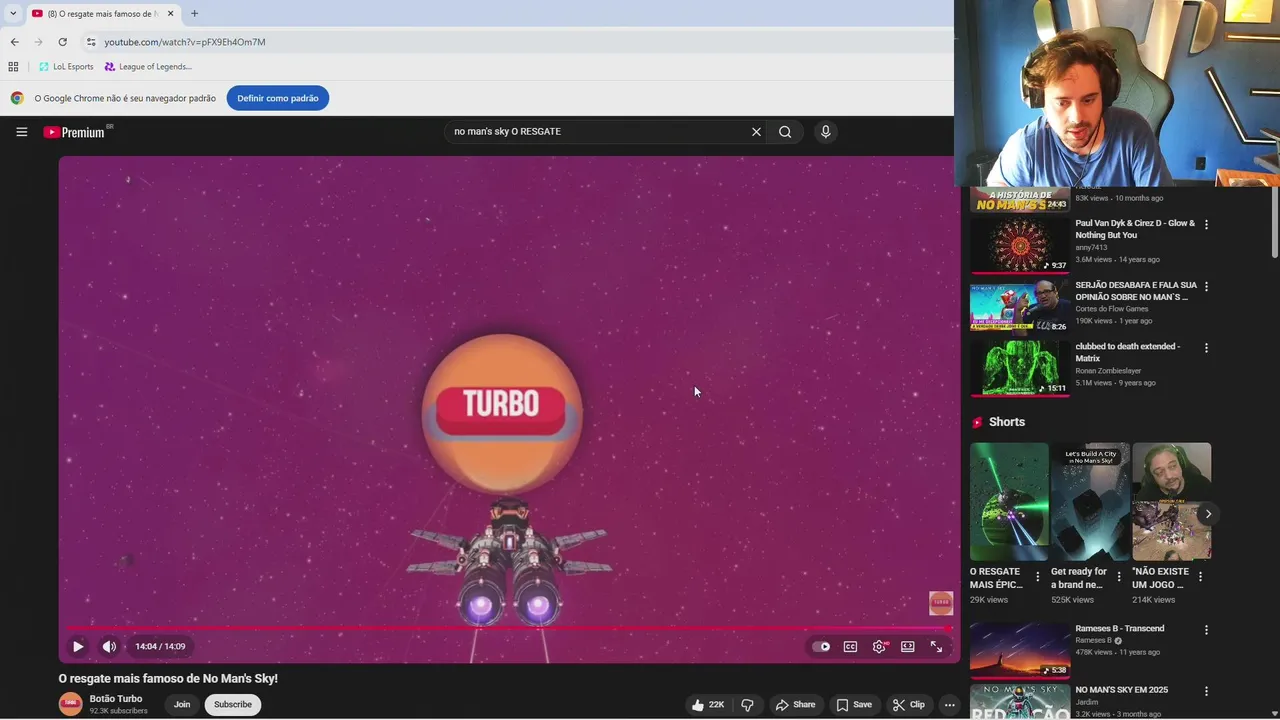Screen dimensions: 1280x720
Task: Open options for O RESGATE MAIS ÉPIC short
Action: pyautogui.click(x=1038, y=577)
